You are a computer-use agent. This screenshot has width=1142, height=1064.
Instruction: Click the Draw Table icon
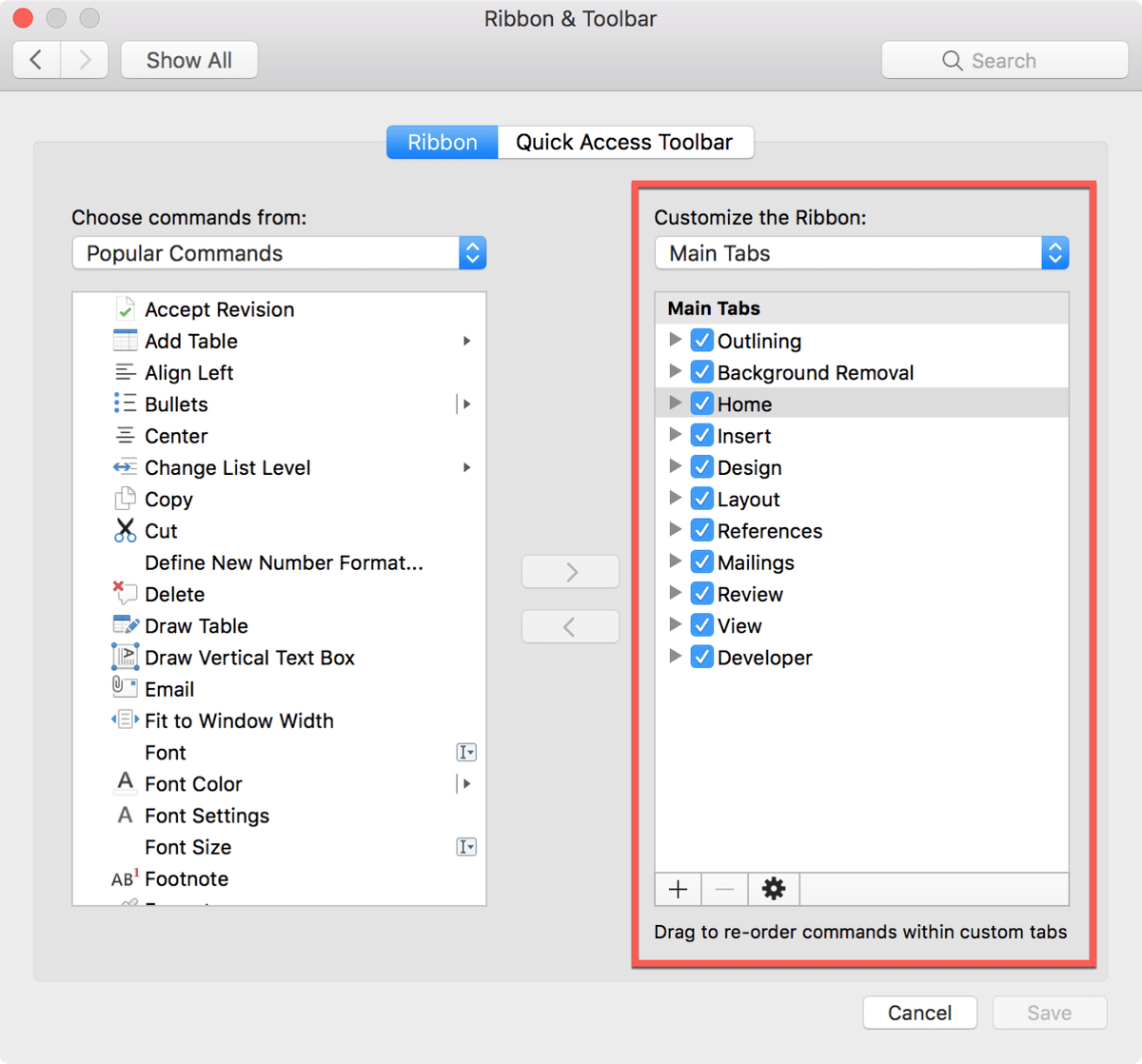(x=126, y=625)
